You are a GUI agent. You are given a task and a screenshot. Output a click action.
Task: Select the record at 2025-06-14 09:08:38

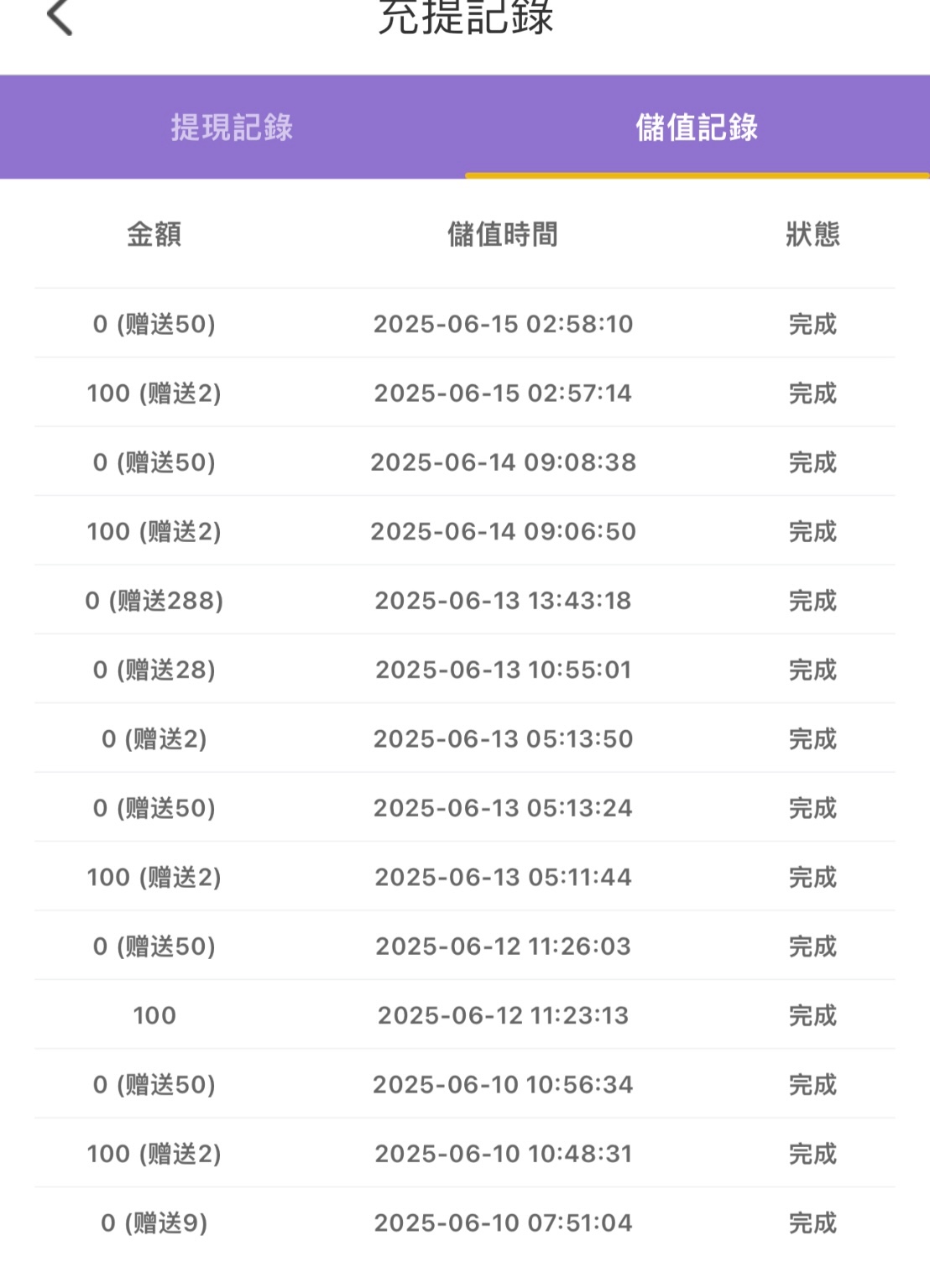pos(465,462)
